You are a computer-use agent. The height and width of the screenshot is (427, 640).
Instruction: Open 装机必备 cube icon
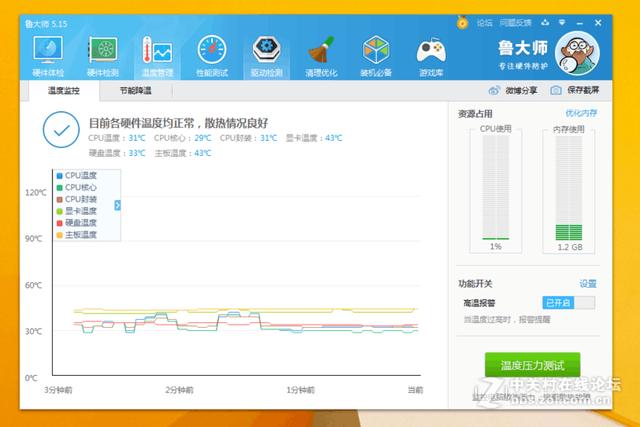(x=376, y=50)
